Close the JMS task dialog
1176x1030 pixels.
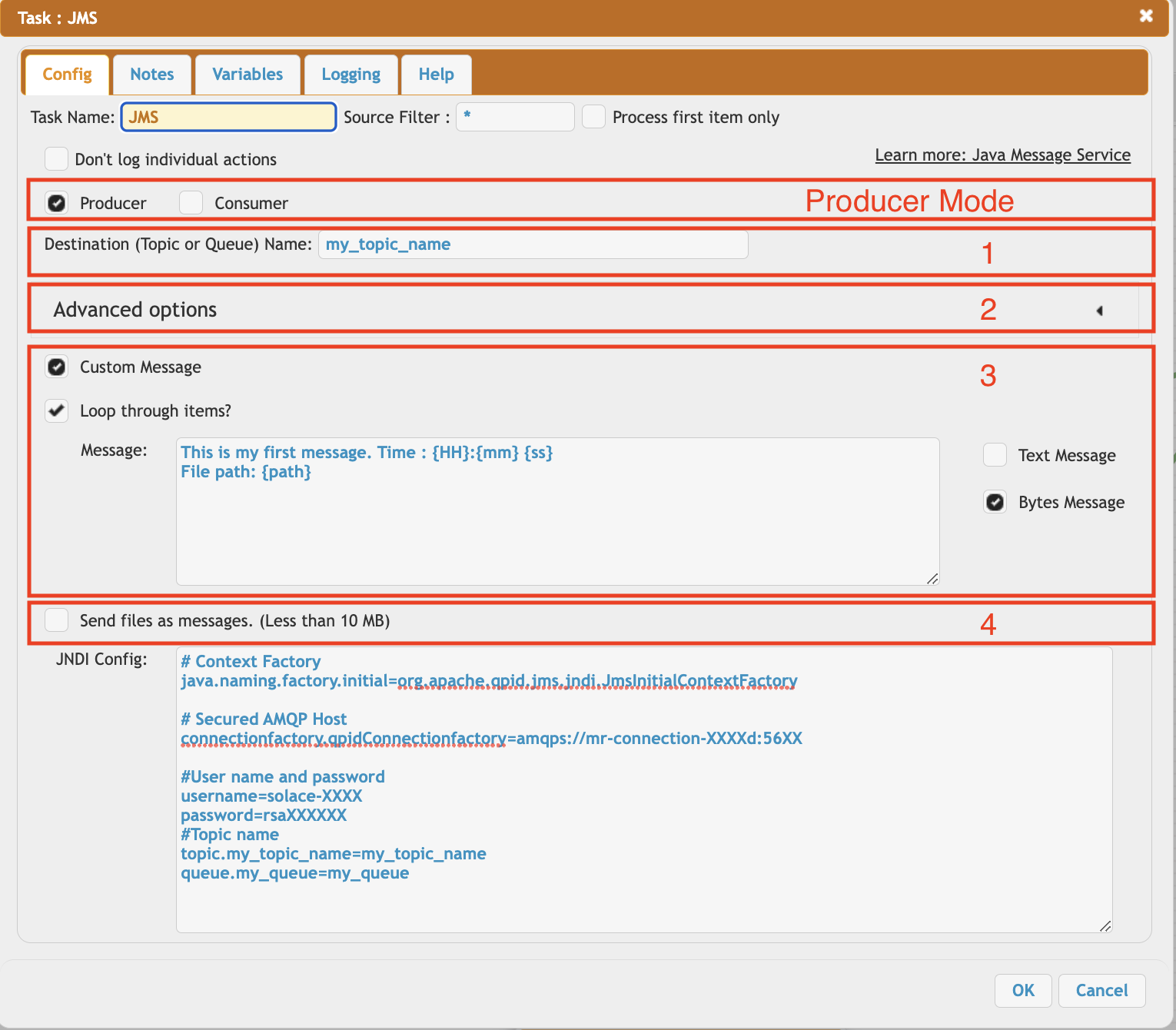coord(1146,16)
